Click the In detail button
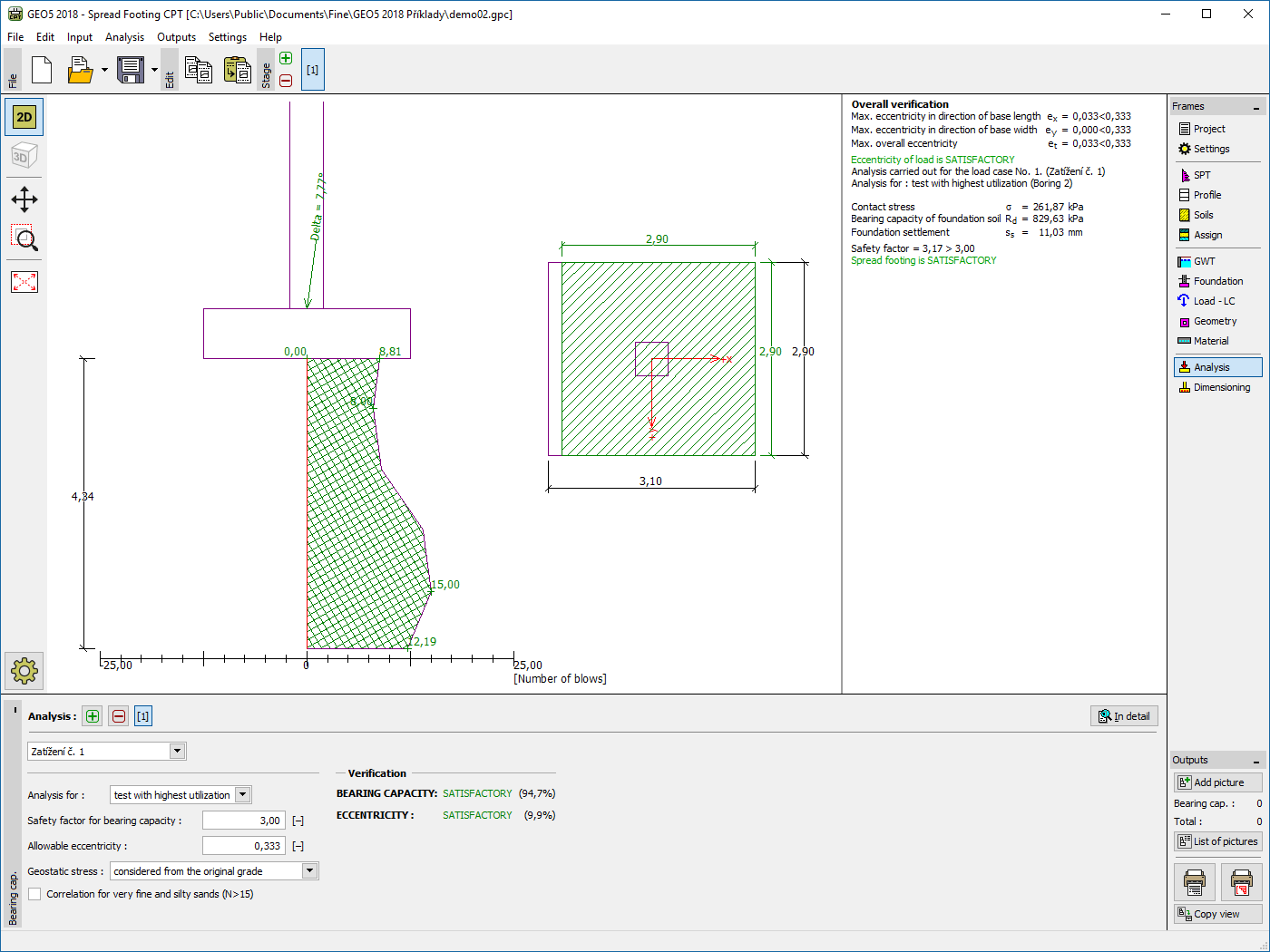Screen dimensions: 1270x952 [x=1124, y=716]
